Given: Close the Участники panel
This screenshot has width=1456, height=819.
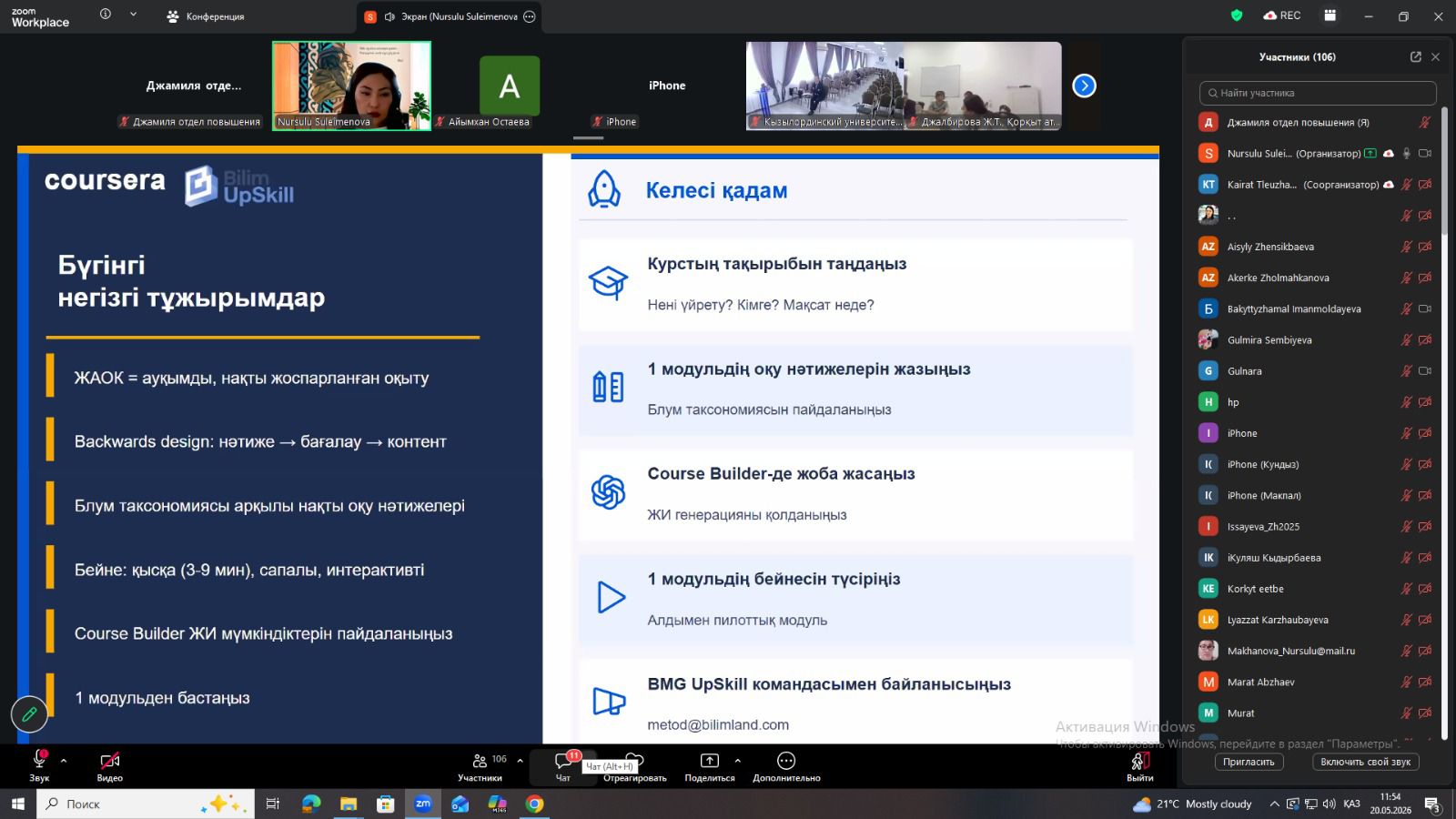Looking at the screenshot, I should 1435,56.
